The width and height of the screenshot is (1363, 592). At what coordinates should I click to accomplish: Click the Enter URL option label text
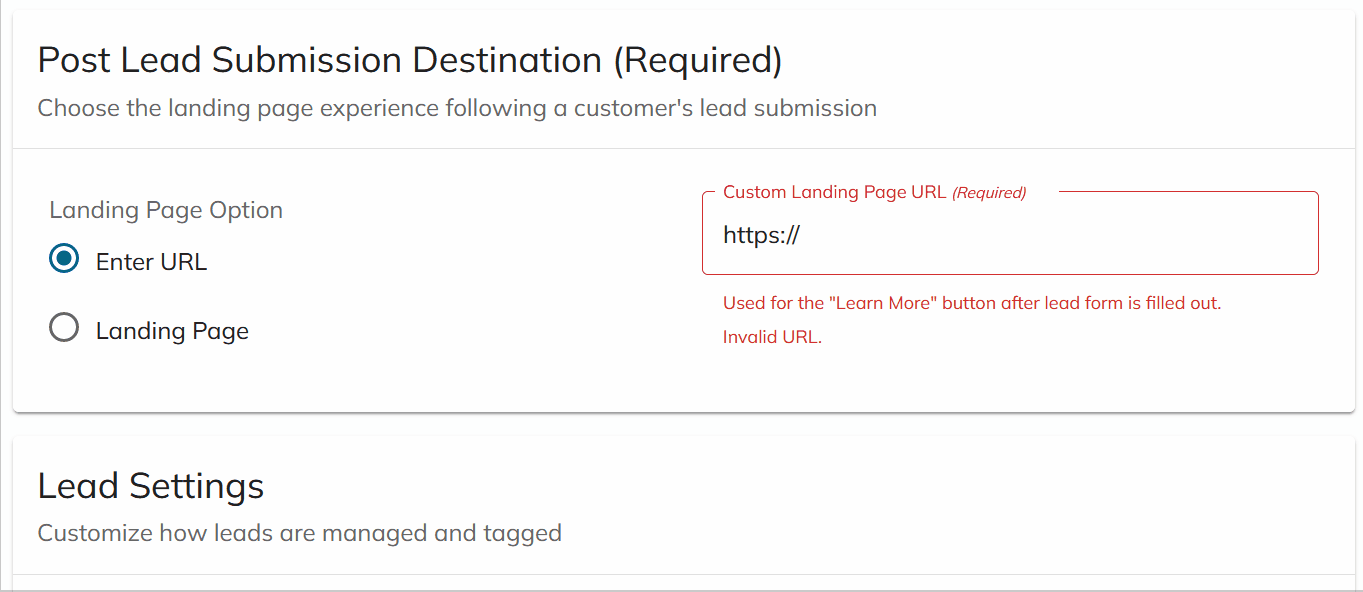click(x=151, y=261)
